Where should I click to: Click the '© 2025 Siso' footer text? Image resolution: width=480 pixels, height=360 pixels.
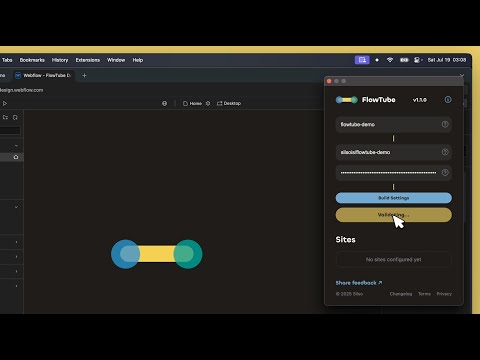[x=349, y=294]
